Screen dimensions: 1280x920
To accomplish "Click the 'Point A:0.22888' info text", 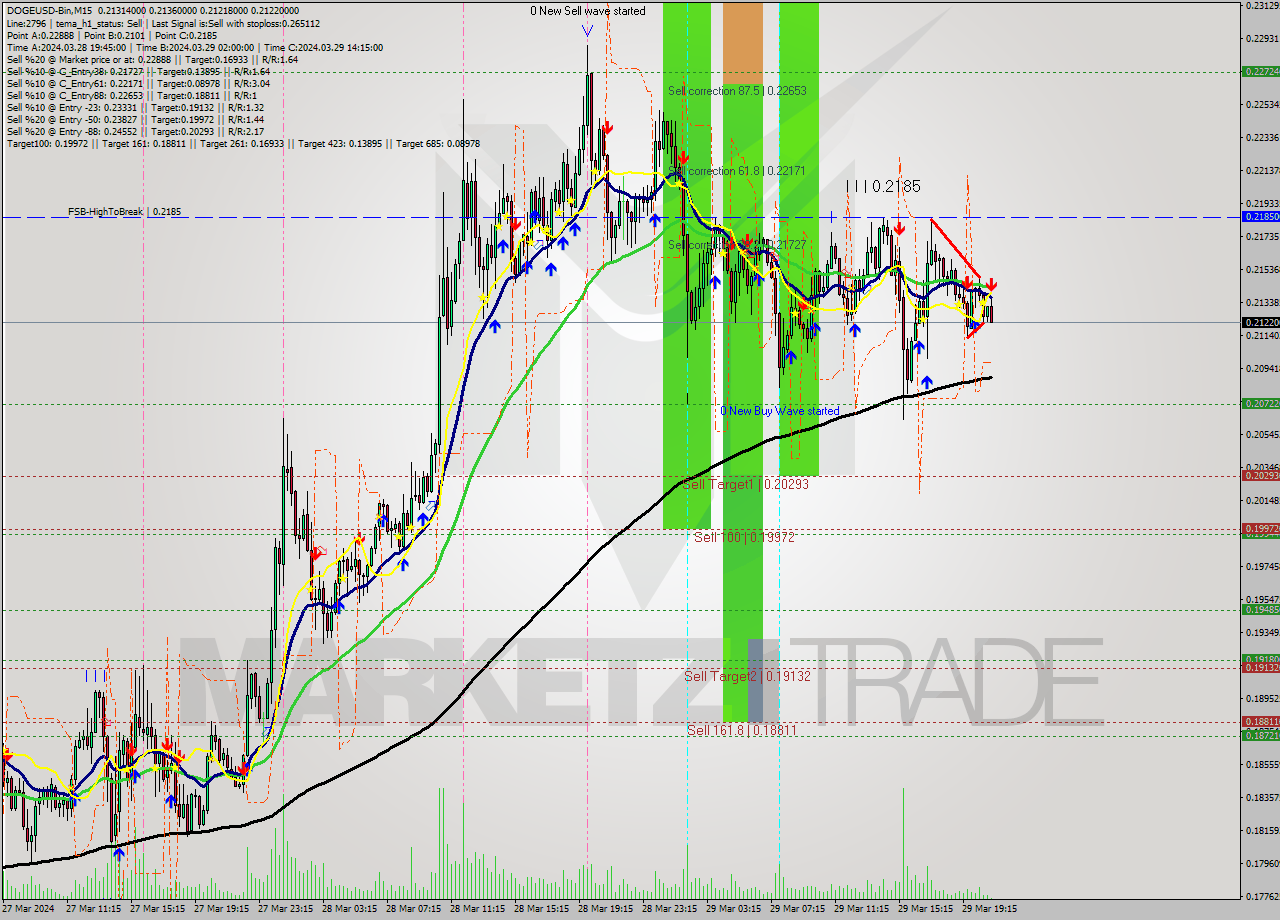I will (43, 35).
